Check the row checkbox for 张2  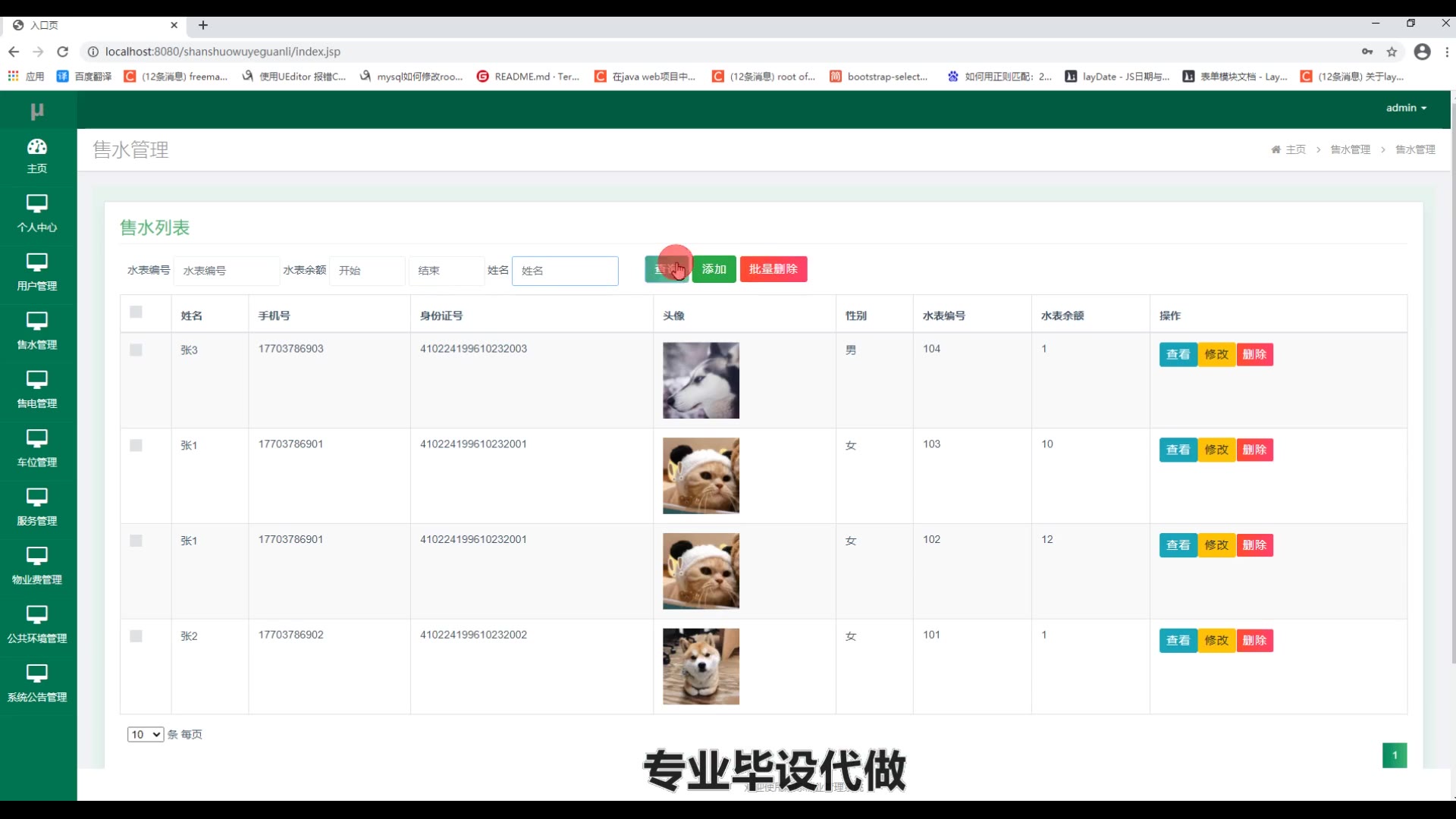(x=136, y=636)
